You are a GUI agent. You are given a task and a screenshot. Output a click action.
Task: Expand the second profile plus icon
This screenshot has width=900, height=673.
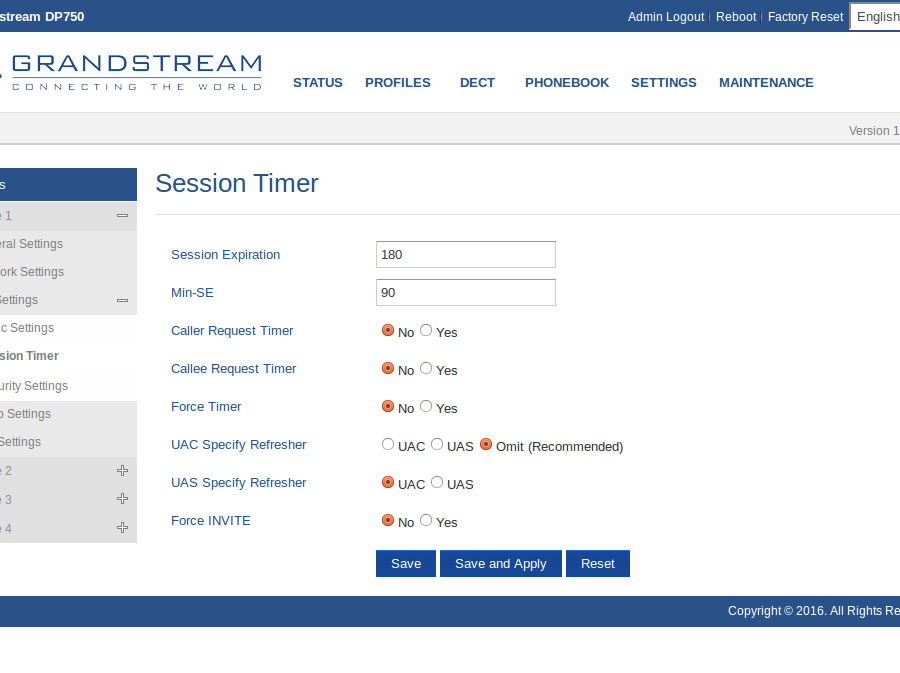[x=122, y=470]
